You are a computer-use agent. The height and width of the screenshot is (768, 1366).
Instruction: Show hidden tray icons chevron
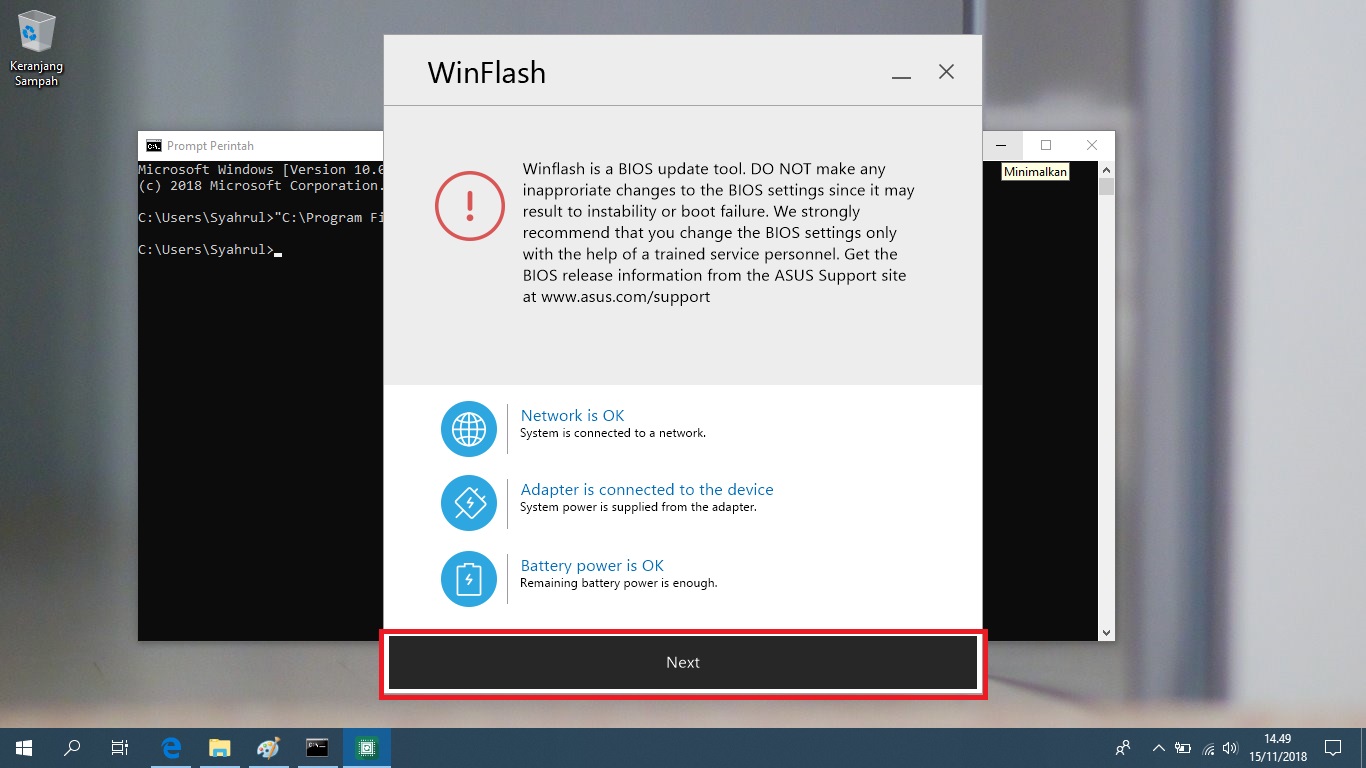click(x=1159, y=747)
